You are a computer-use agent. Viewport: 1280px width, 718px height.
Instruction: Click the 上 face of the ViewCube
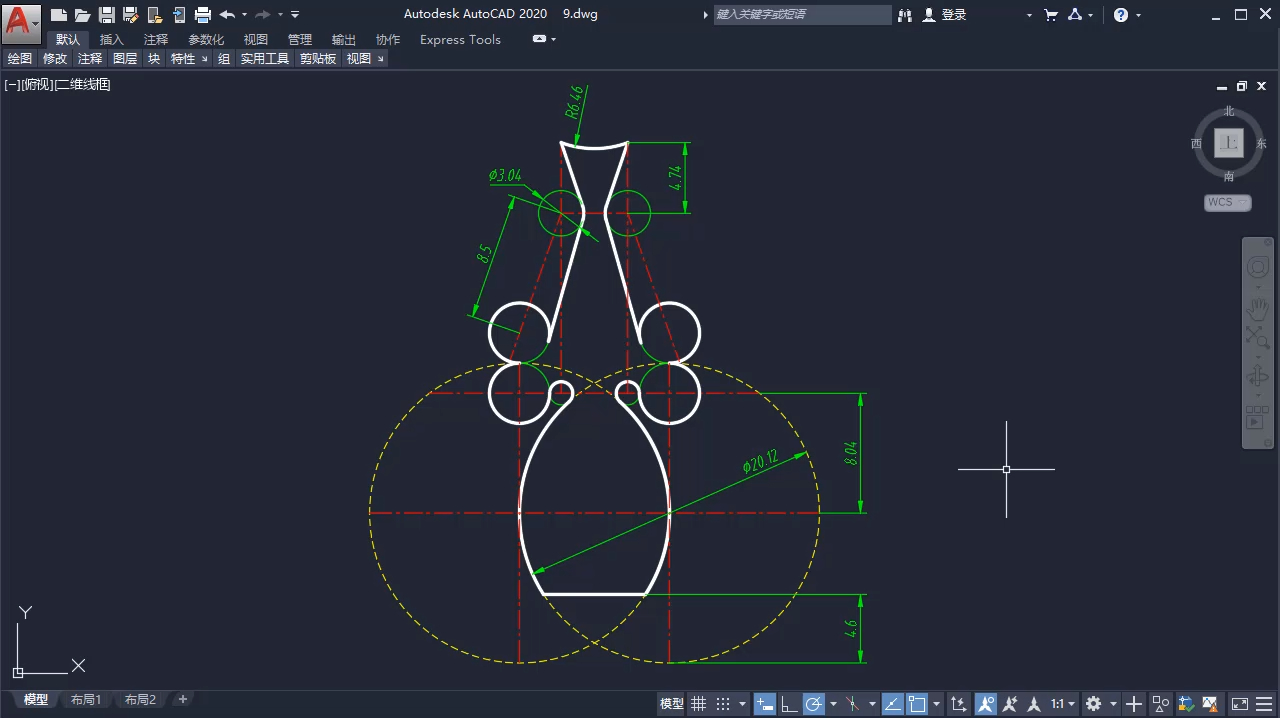point(1228,143)
